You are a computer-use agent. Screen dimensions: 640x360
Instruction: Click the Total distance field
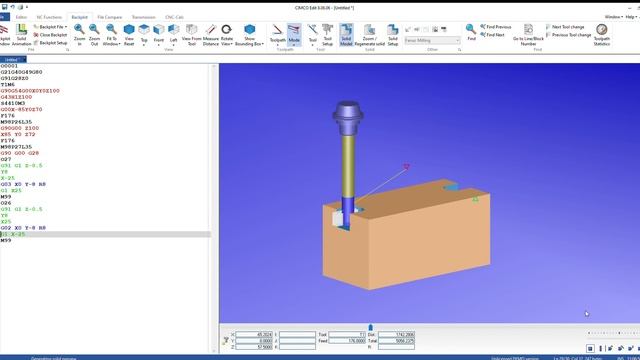point(396,340)
